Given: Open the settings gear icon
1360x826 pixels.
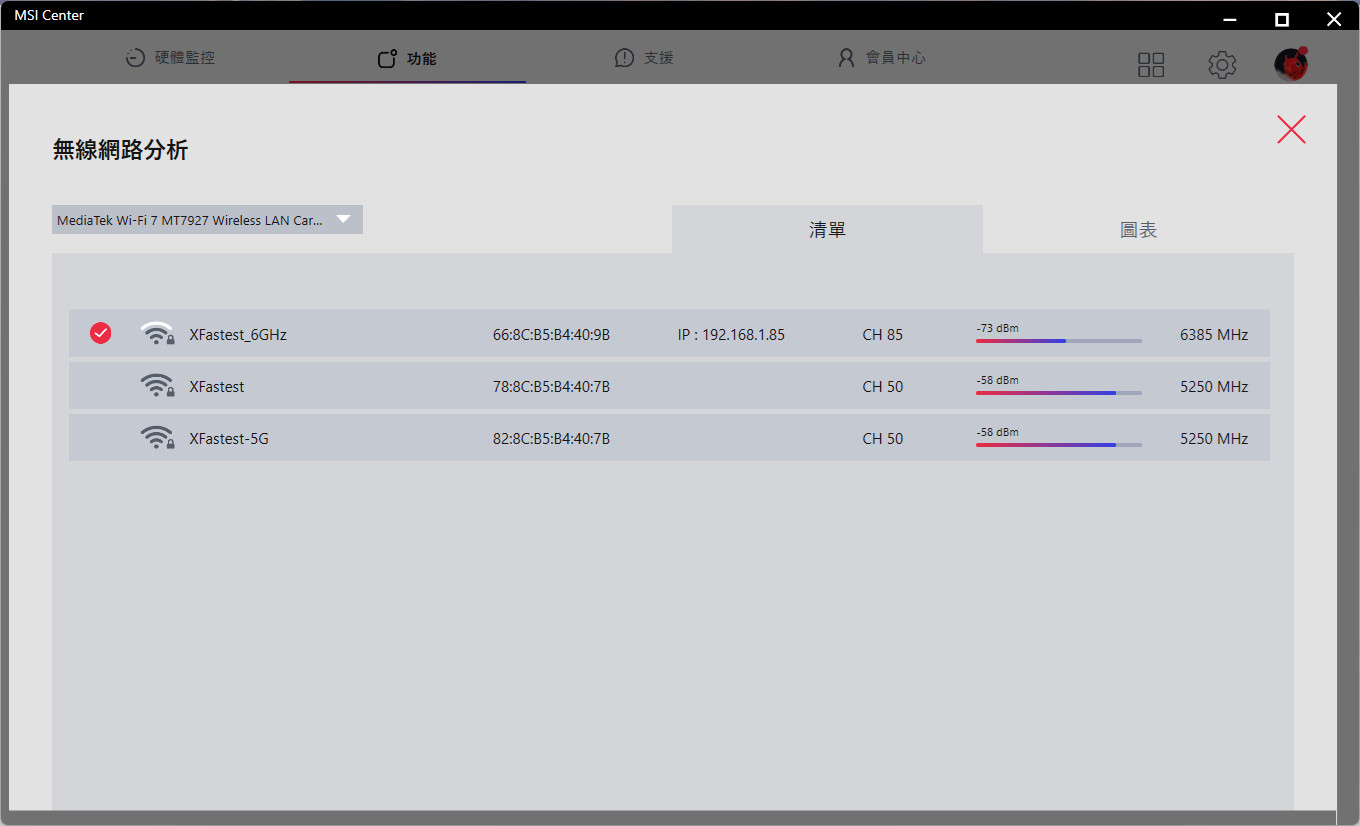Looking at the screenshot, I should pos(1221,65).
